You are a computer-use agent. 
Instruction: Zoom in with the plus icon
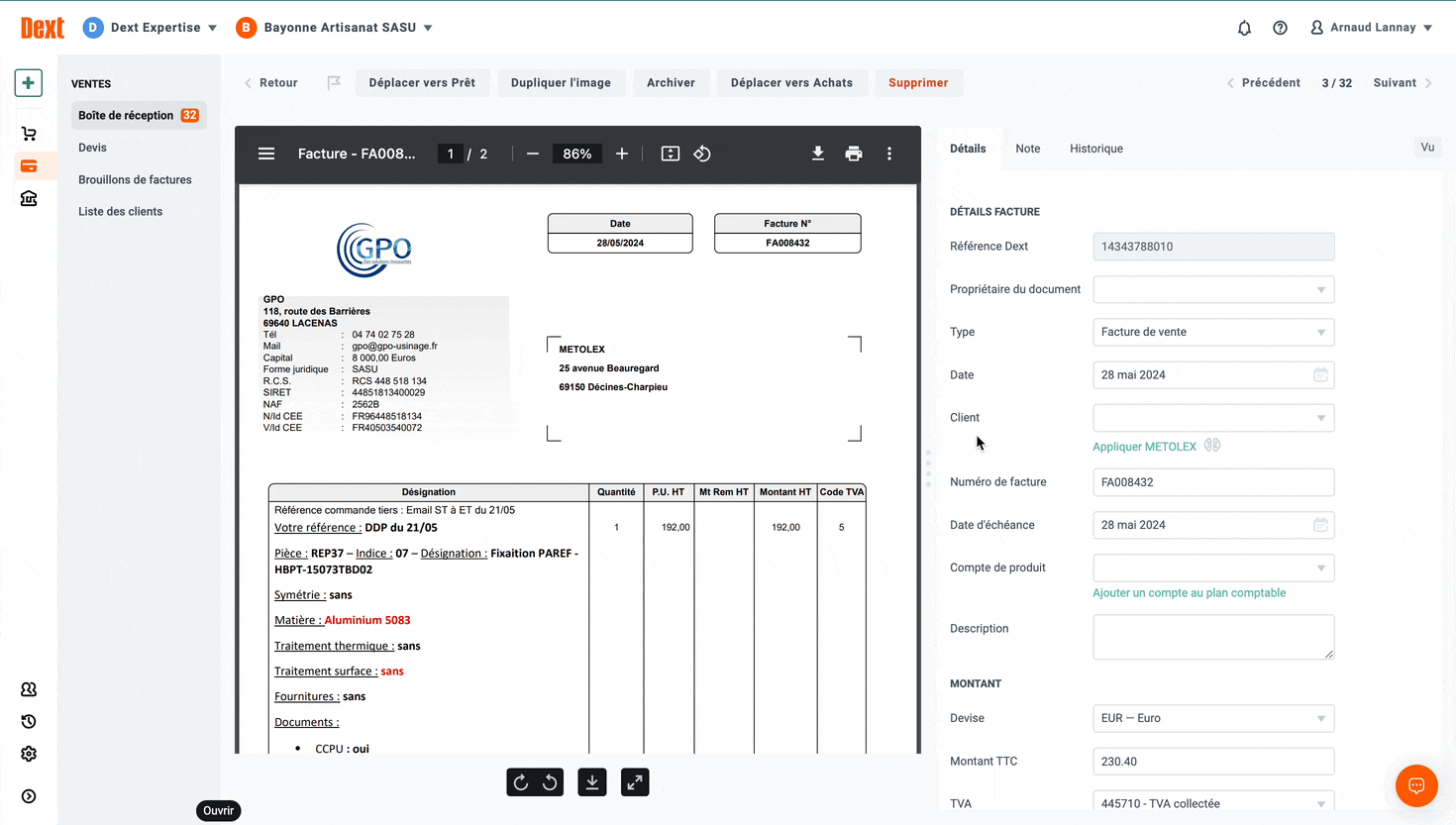[x=622, y=154]
